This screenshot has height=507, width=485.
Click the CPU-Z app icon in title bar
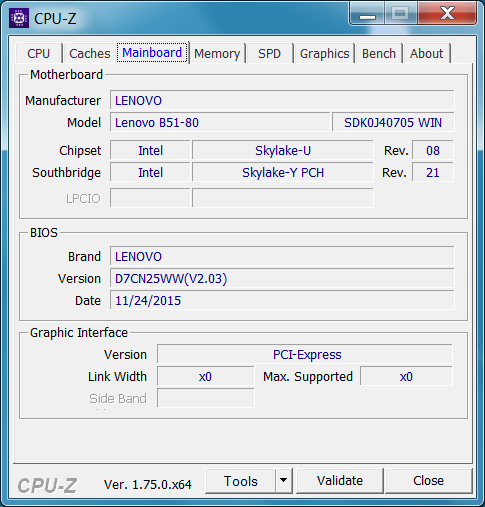(x=19, y=18)
